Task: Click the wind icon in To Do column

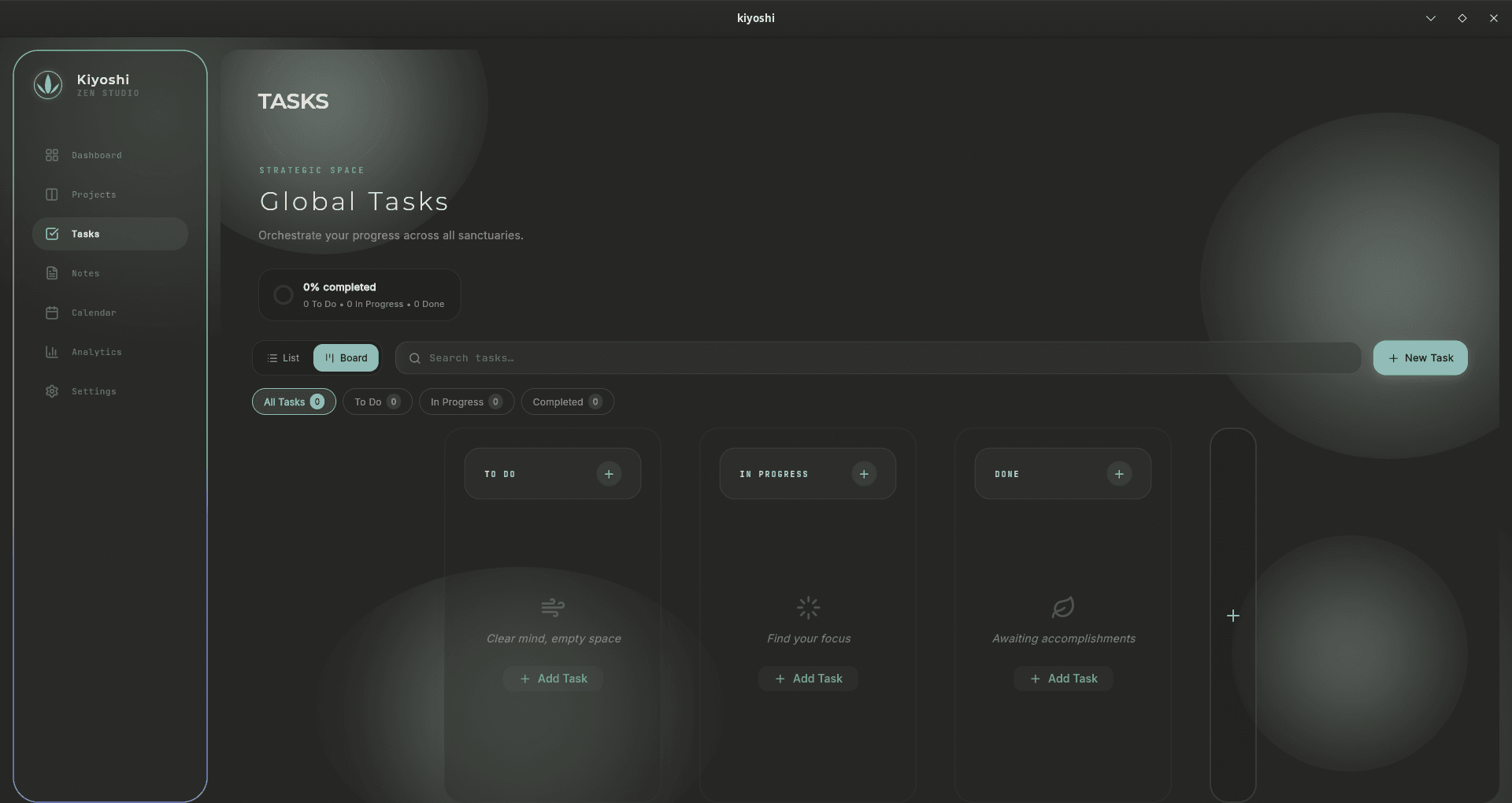Action: 553,607
